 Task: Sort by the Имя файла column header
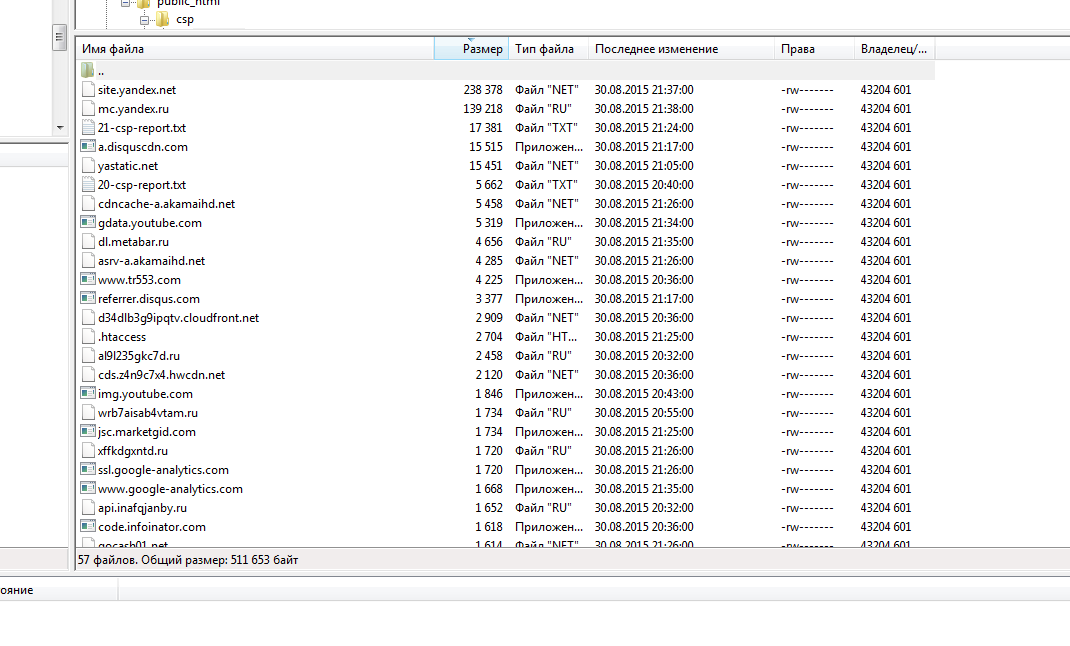point(255,49)
